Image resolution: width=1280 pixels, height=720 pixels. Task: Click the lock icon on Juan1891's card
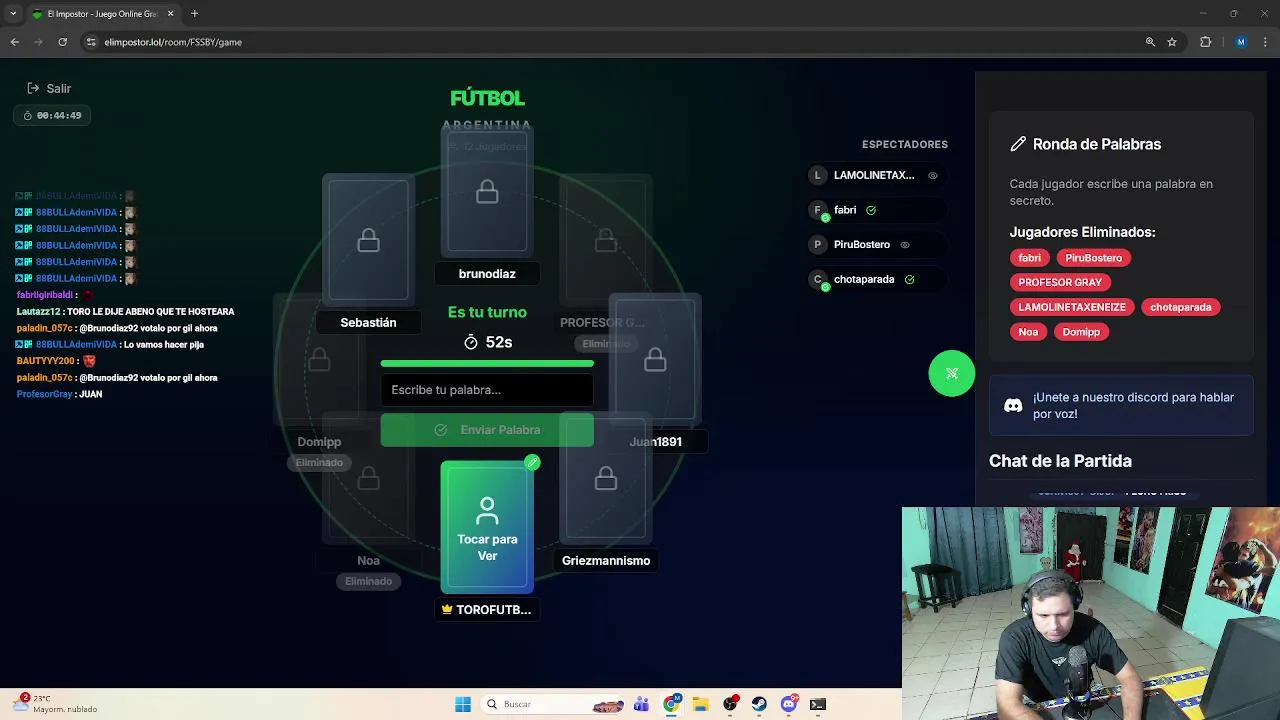point(655,360)
